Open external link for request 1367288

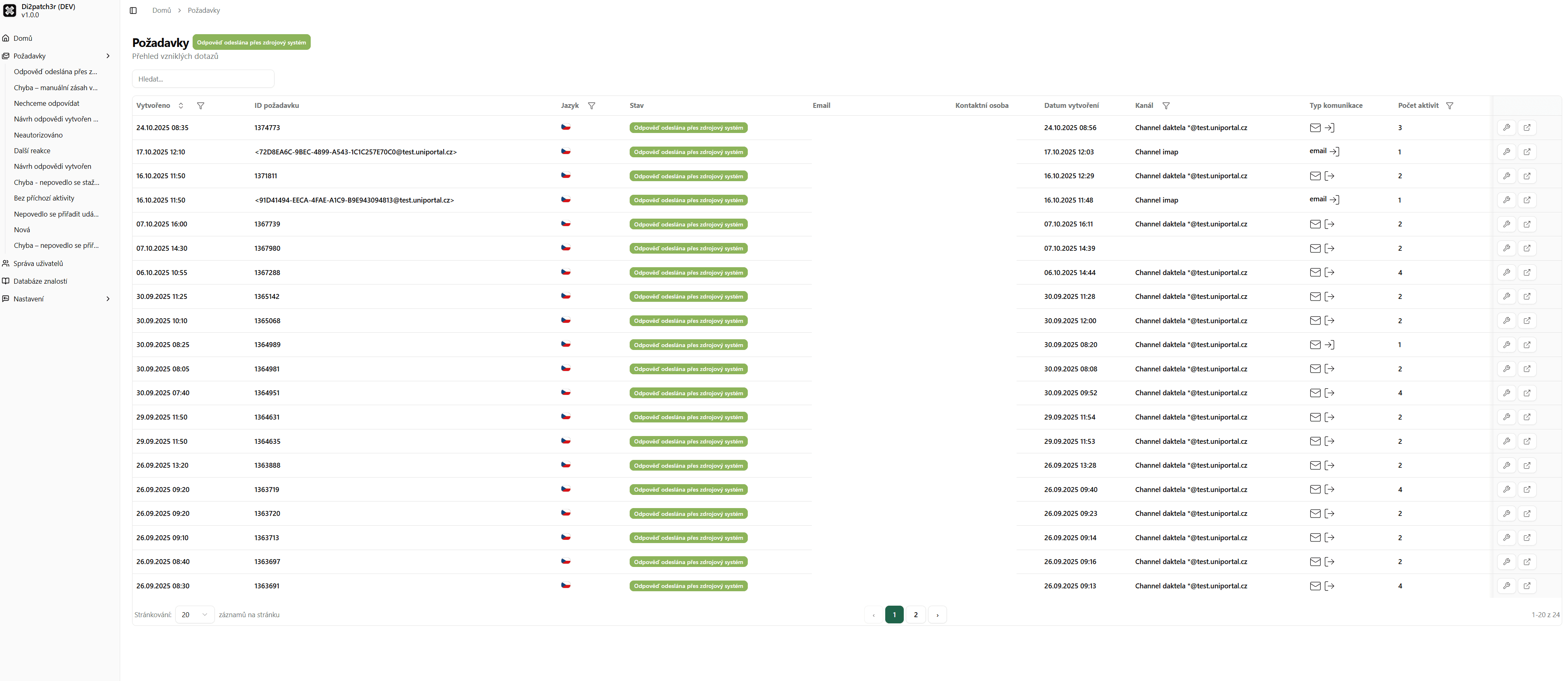(x=1526, y=272)
